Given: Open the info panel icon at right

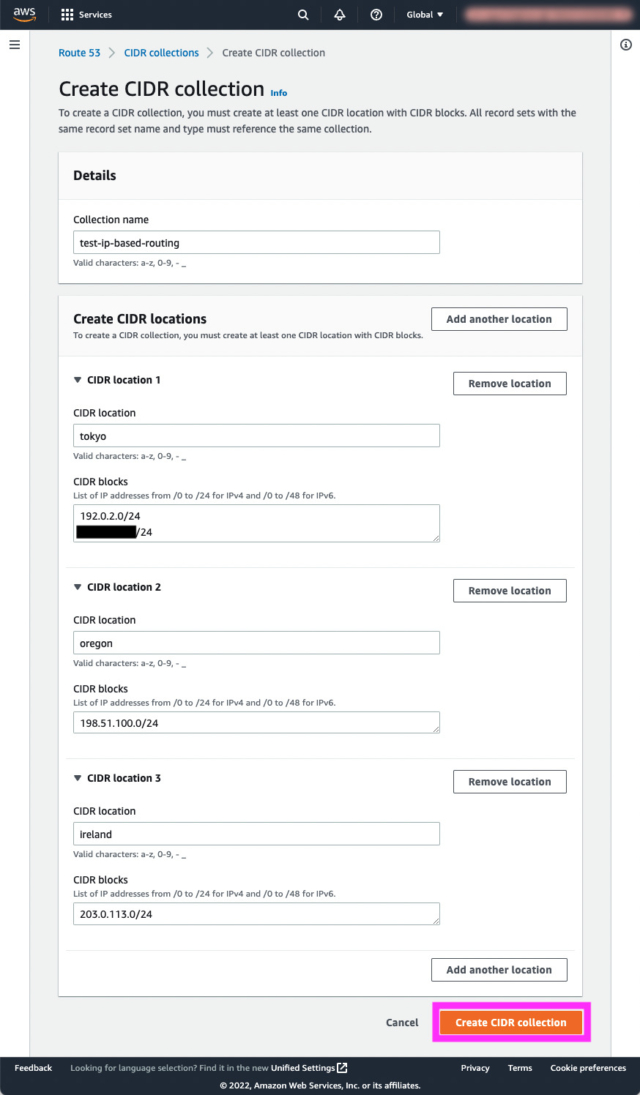Looking at the screenshot, I should pos(626,45).
